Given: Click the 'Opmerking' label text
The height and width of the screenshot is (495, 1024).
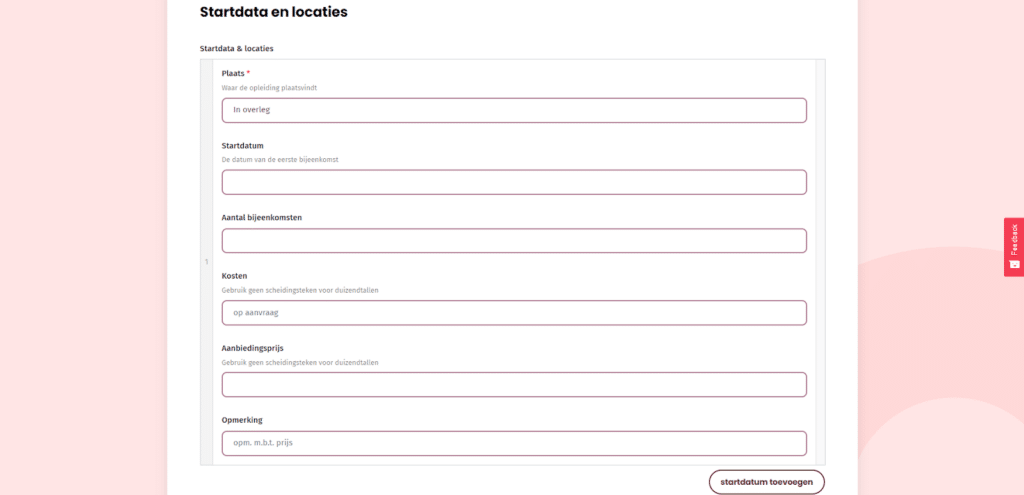Looking at the screenshot, I should (x=242, y=419).
